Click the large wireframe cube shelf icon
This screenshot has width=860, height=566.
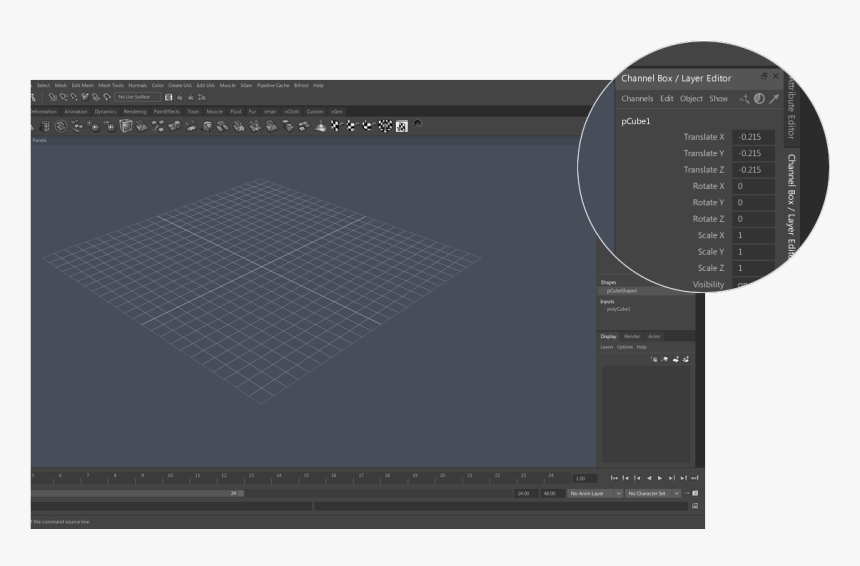click(x=126, y=127)
